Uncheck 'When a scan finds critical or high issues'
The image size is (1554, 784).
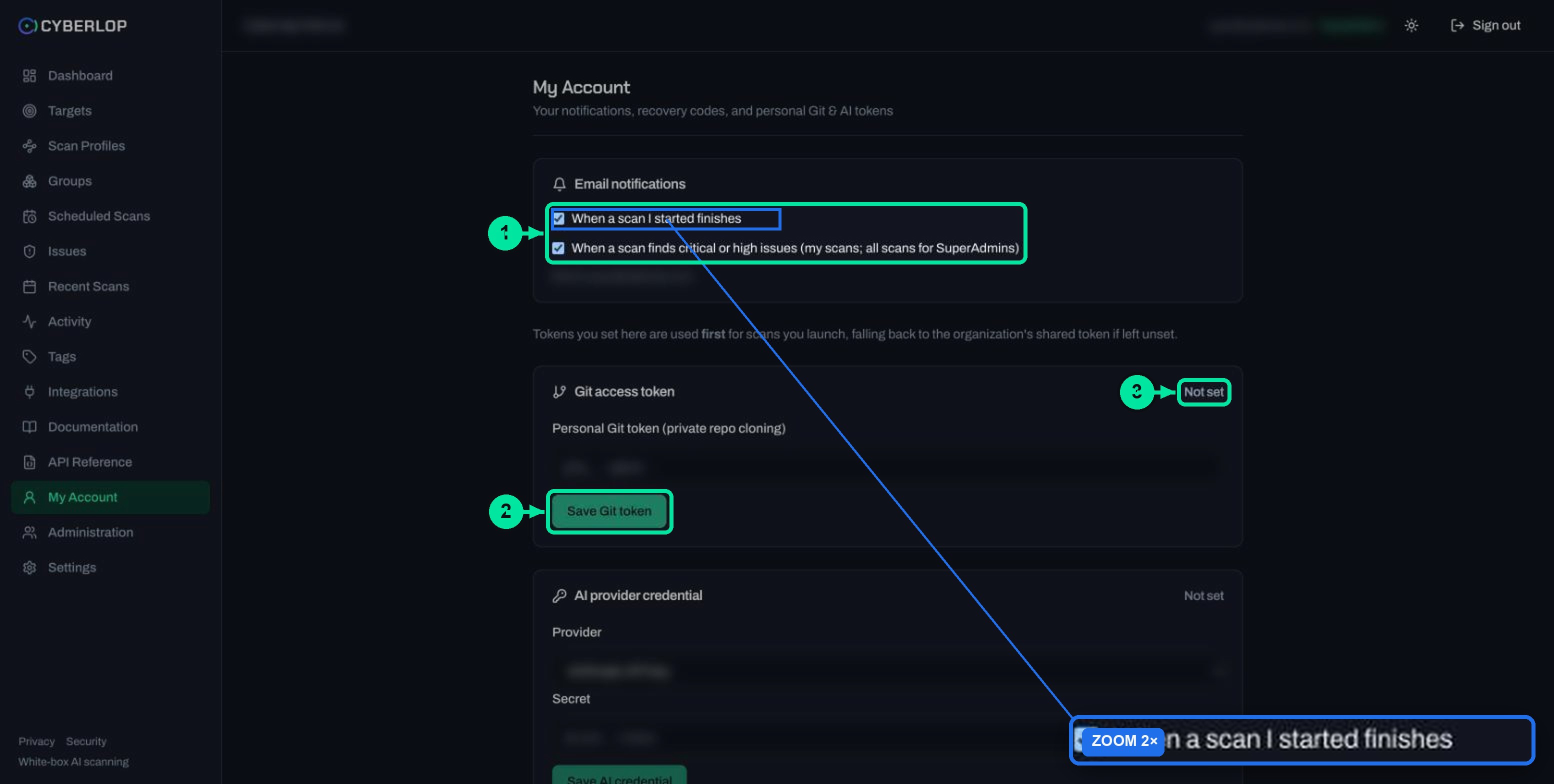(558, 248)
